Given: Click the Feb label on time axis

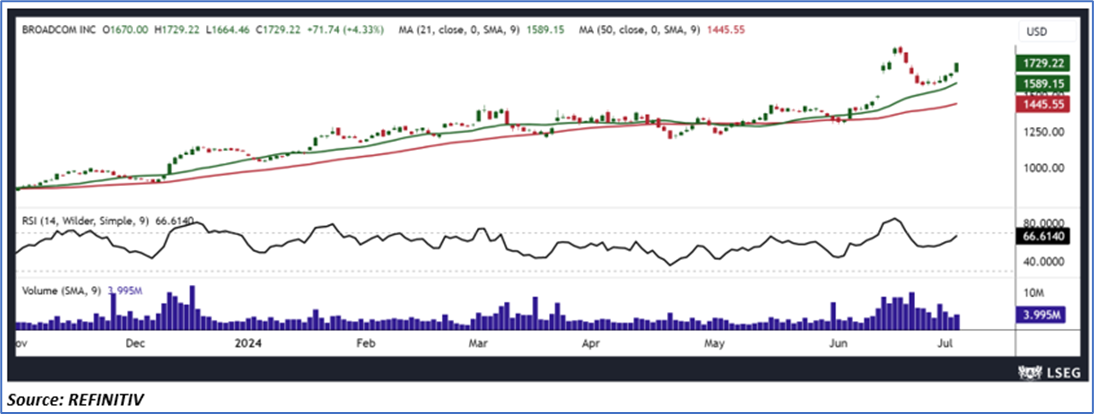Looking at the screenshot, I should [365, 343].
